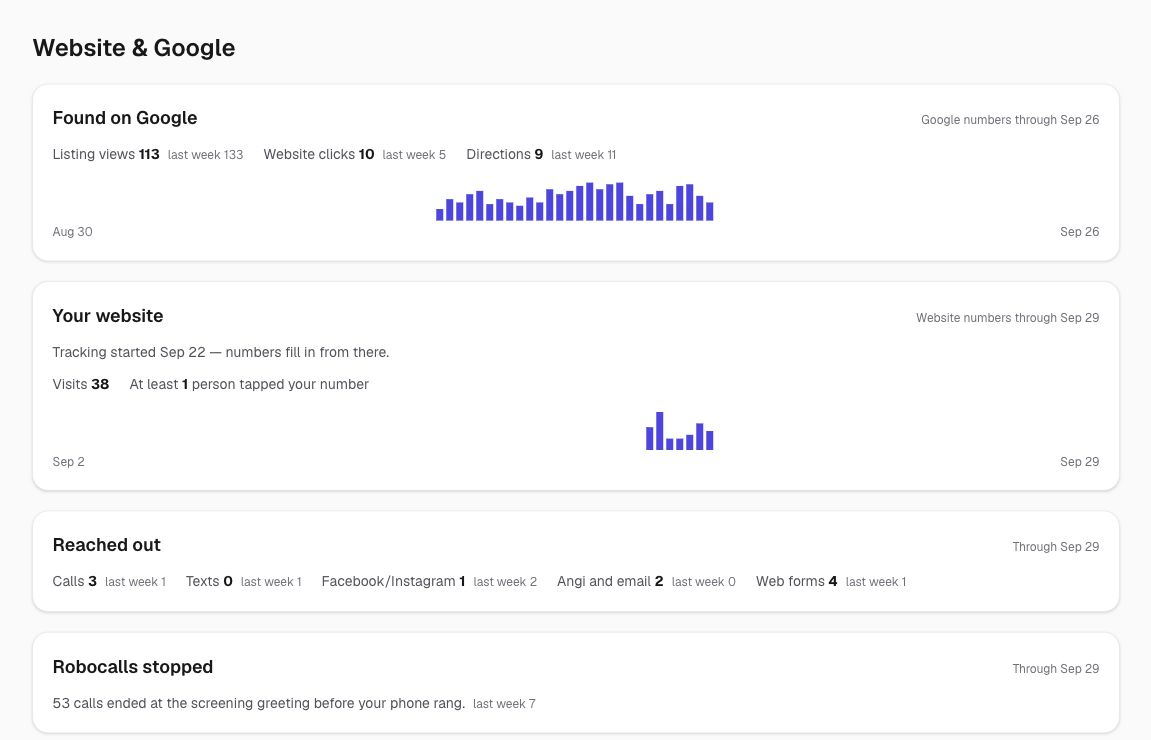This screenshot has width=1151, height=740.
Task: Click the '53 calls ended at the screening greeting' text
Action: tap(258, 703)
